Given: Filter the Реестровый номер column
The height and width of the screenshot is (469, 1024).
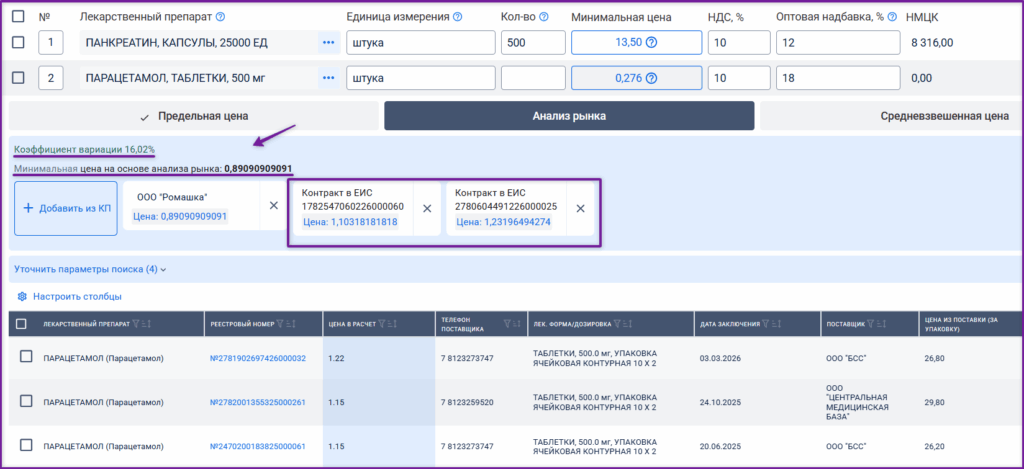Looking at the screenshot, I should (281, 323).
